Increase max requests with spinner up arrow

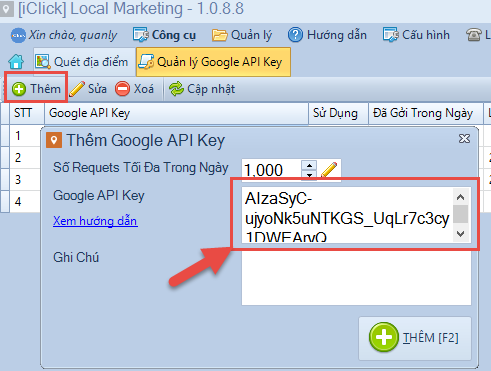pos(309,165)
